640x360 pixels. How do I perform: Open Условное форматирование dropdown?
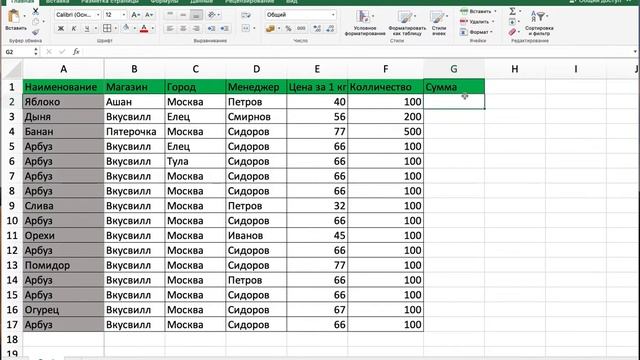[365, 23]
